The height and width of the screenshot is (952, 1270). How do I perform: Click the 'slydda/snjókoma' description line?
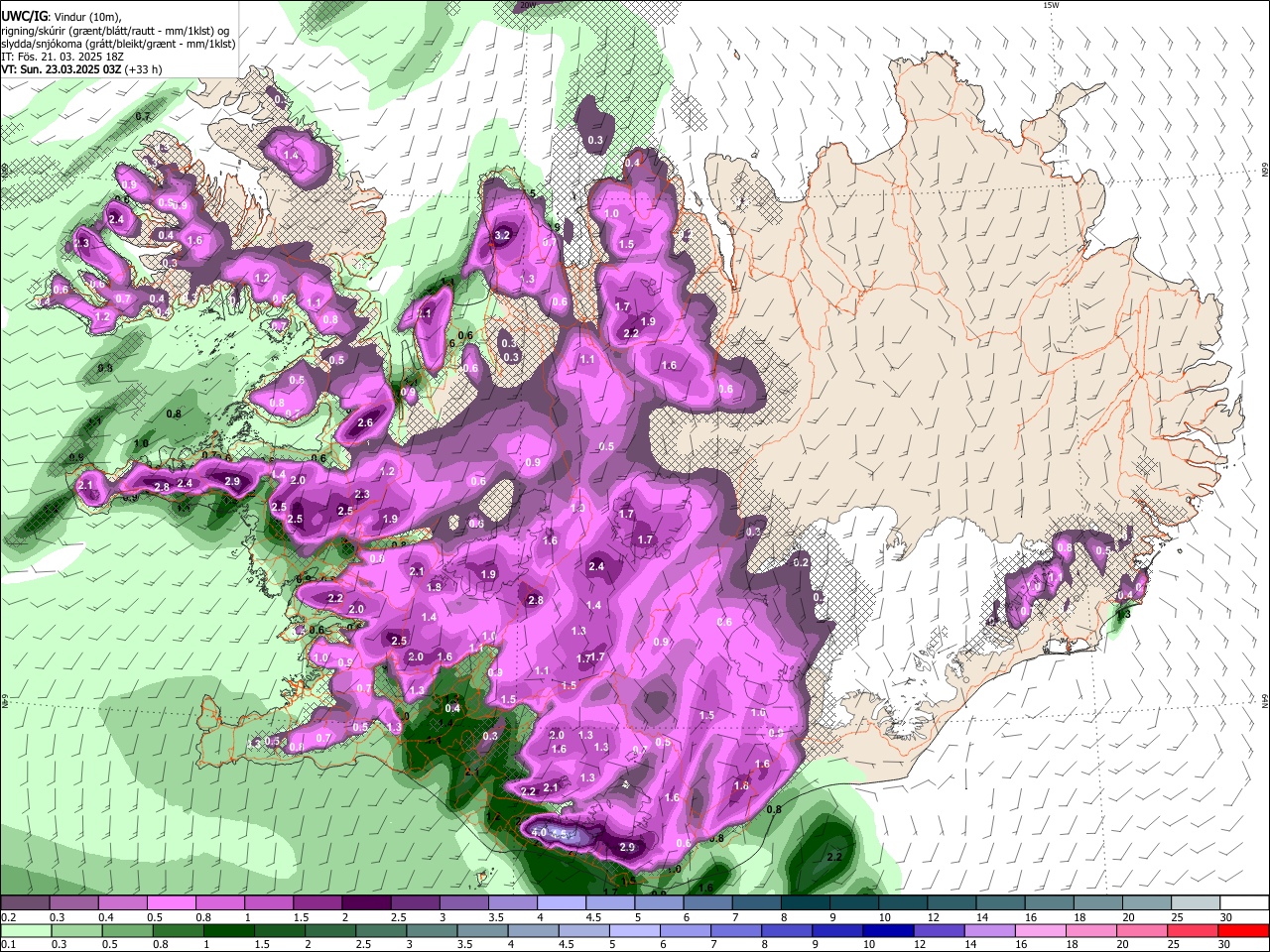click(x=118, y=44)
